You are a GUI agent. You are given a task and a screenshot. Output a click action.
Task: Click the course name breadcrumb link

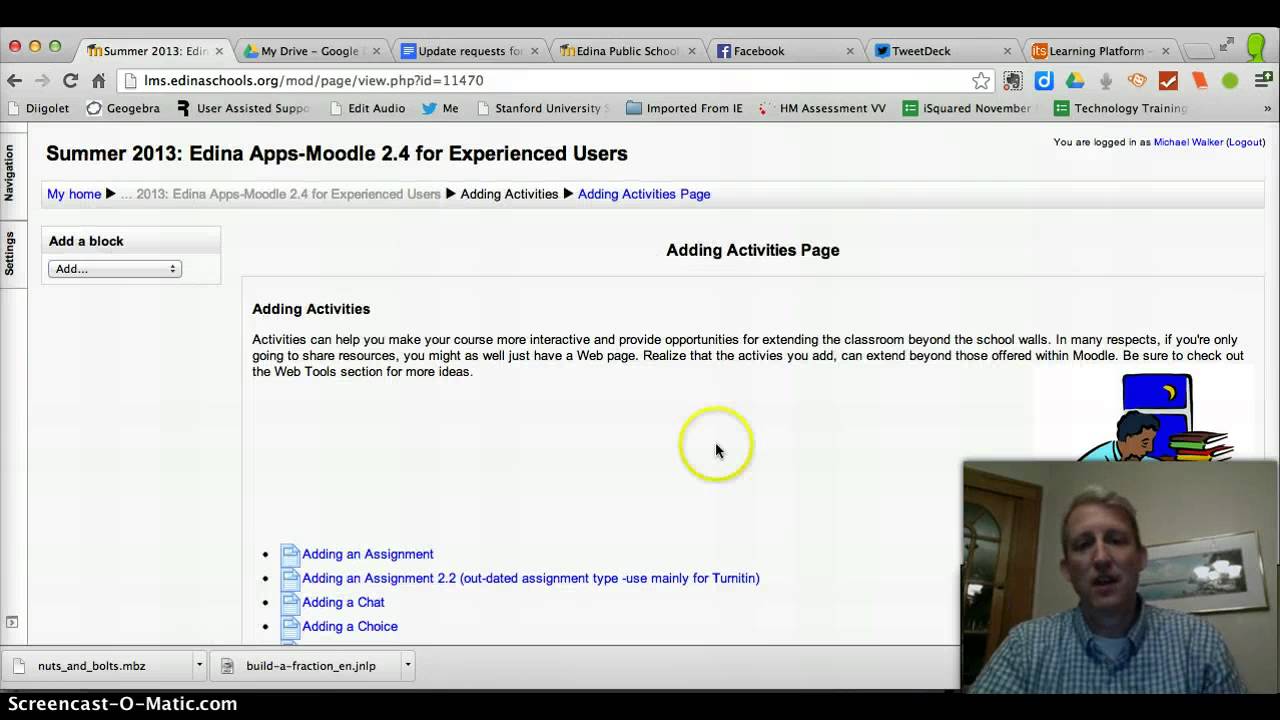point(281,194)
